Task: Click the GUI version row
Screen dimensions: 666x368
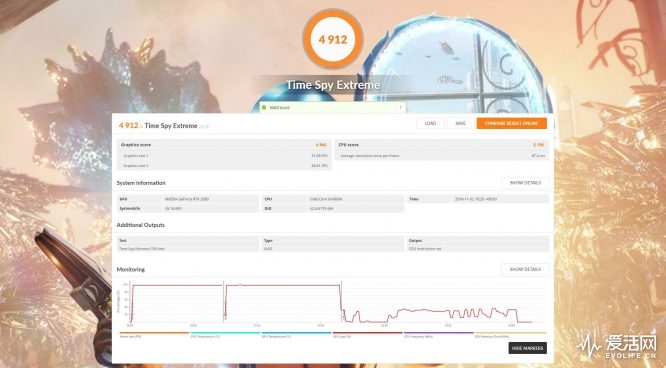Action: (333, 209)
